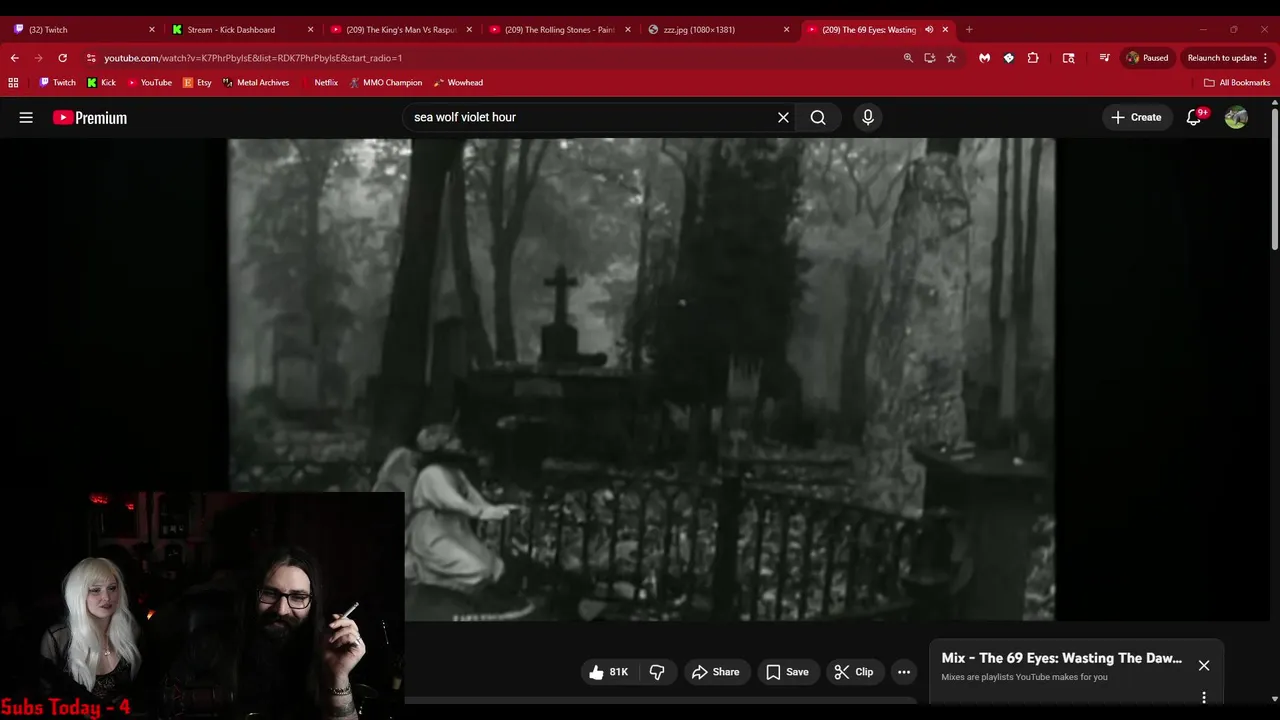Open the Twitch bookmark
The height and width of the screenshot is (720, 1280).
point(57,83)
